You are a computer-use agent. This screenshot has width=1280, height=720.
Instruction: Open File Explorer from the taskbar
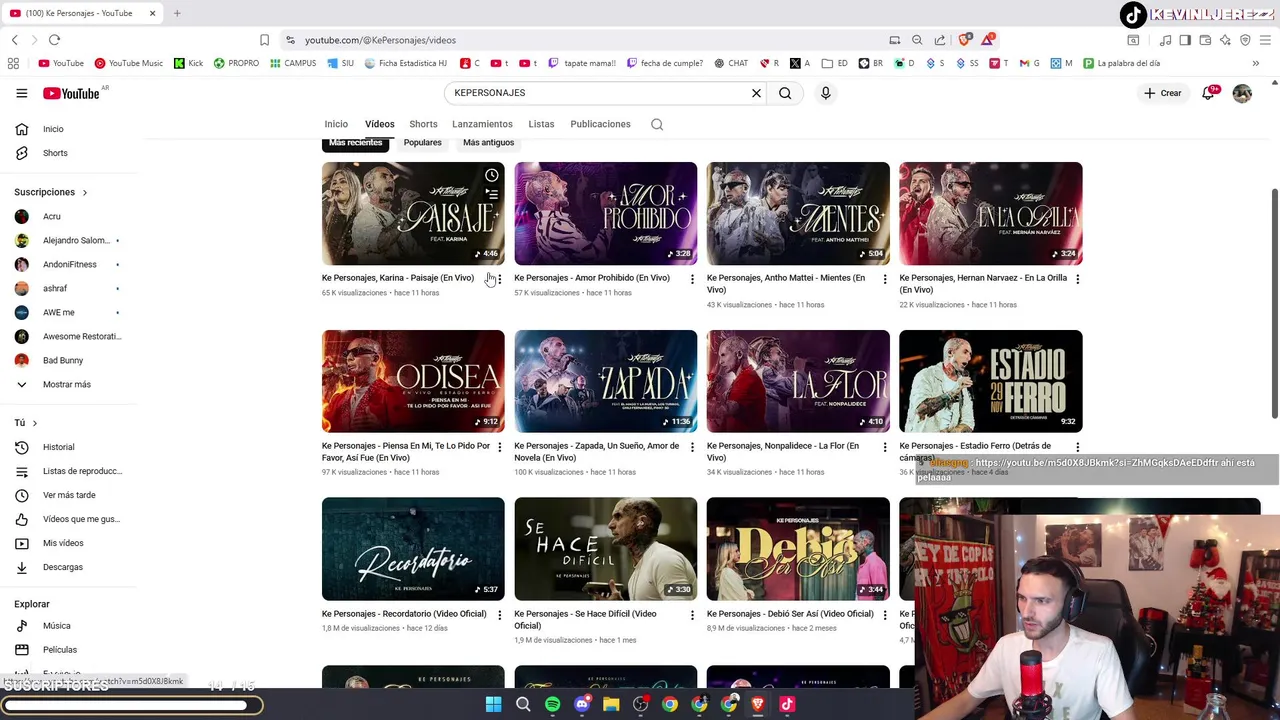pos(611,704)
